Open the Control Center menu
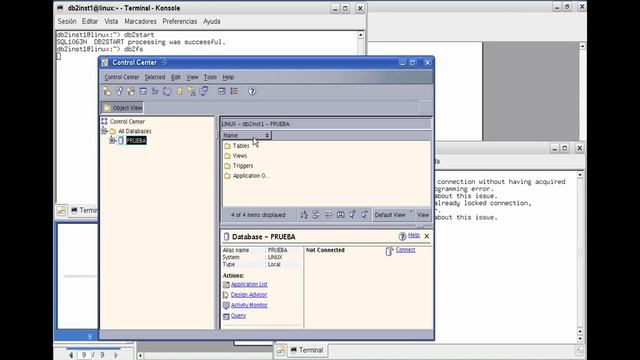The height and width of the screenshot is (360, 640). point(122,77)
